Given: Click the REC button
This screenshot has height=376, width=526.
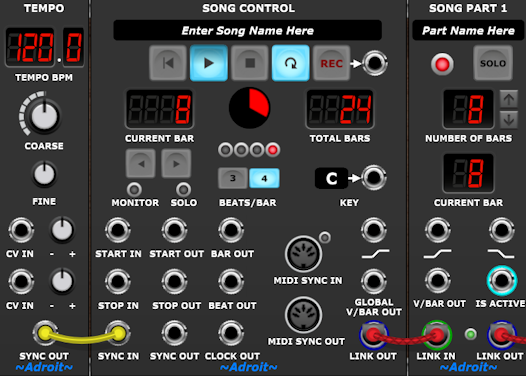Looking at the screenshot, I should (x=331, y=63).
